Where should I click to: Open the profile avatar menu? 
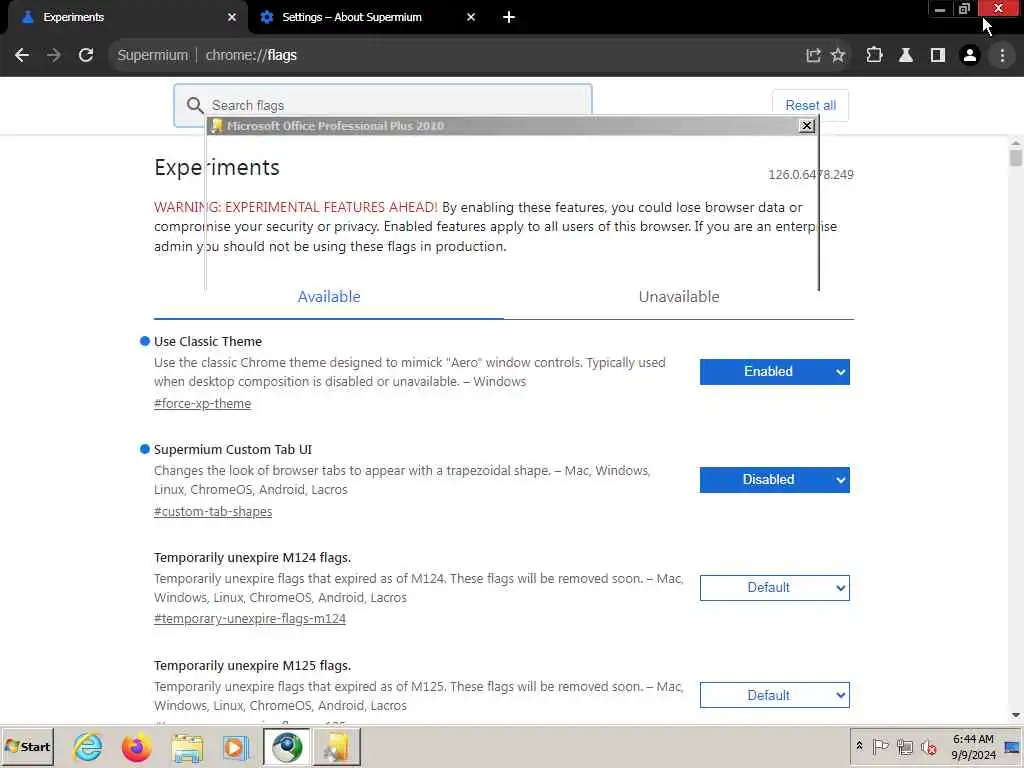coord(970,56)
